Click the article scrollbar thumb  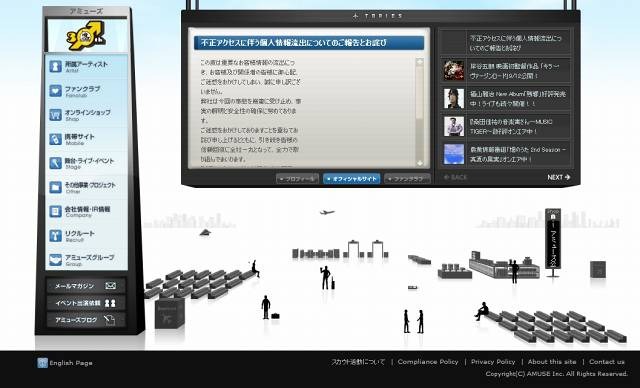419,93
